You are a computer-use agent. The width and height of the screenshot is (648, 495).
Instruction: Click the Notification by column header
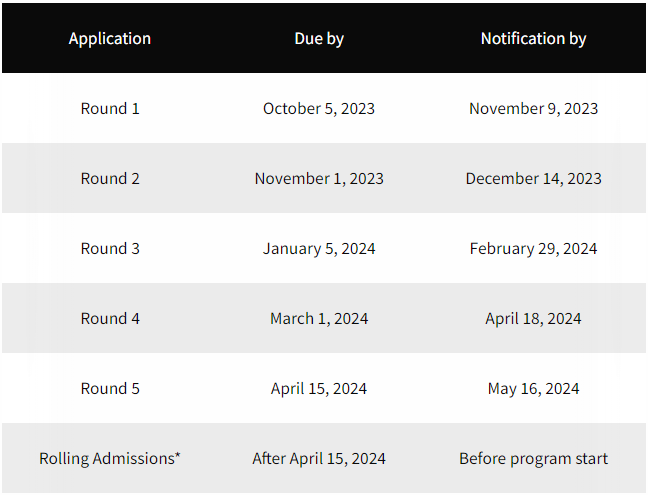click(x=534, y=38)
